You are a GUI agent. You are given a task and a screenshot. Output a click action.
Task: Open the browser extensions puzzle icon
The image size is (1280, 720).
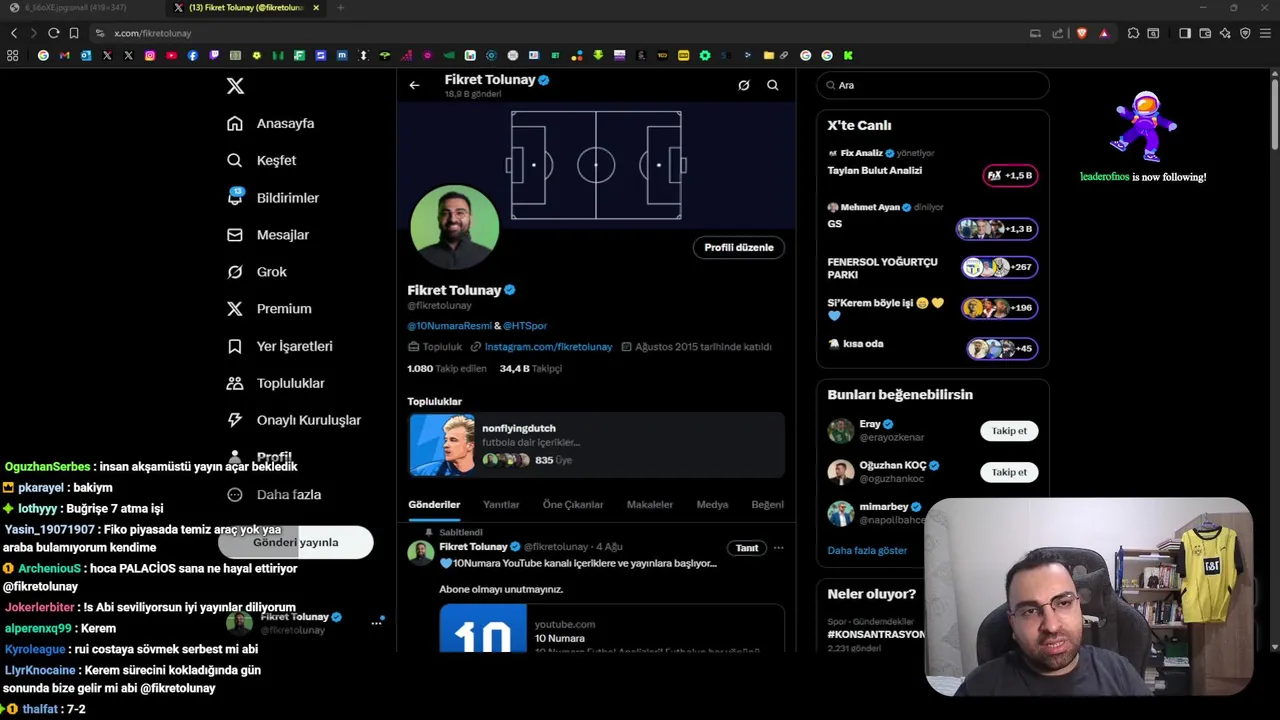click(1133, 33)
